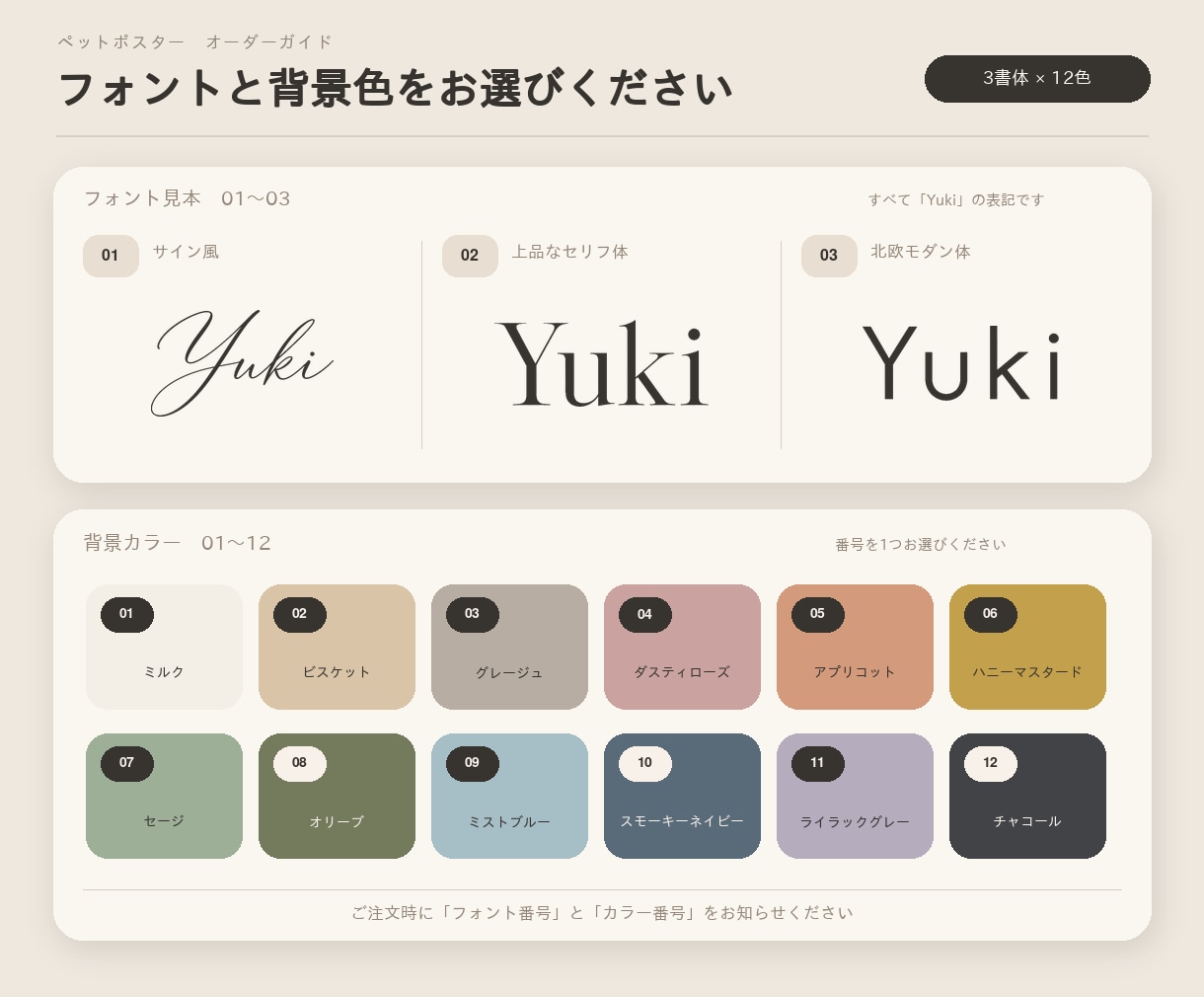Click font number badge 01 next to サイン風
1204x997 pixels.
(x=111, y=256)
